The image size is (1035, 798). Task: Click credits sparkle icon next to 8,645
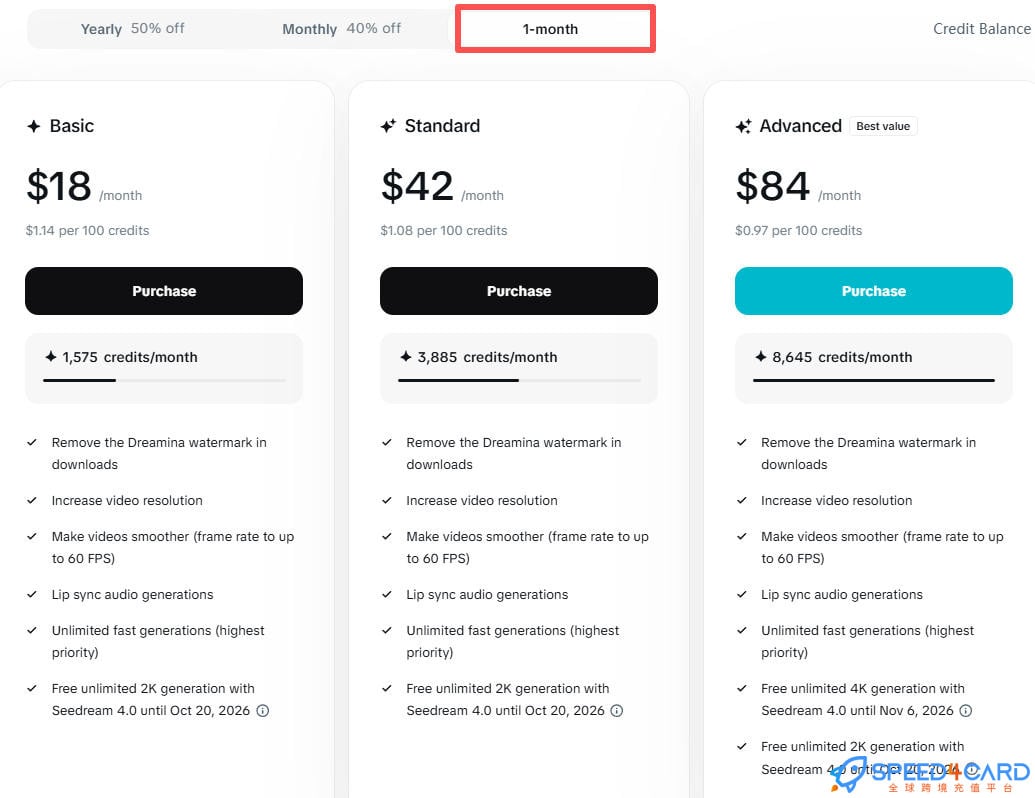(761, 357)
